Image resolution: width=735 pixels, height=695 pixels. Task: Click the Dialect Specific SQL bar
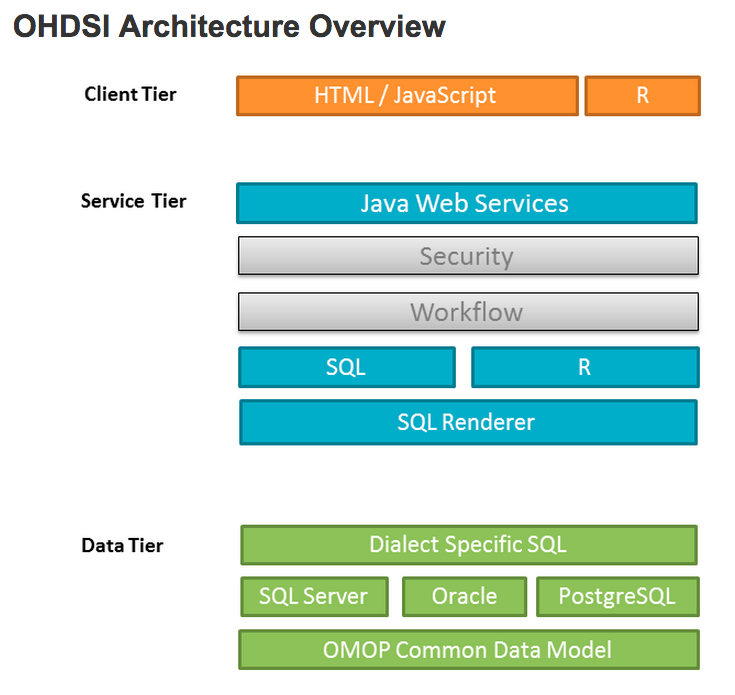468,545
